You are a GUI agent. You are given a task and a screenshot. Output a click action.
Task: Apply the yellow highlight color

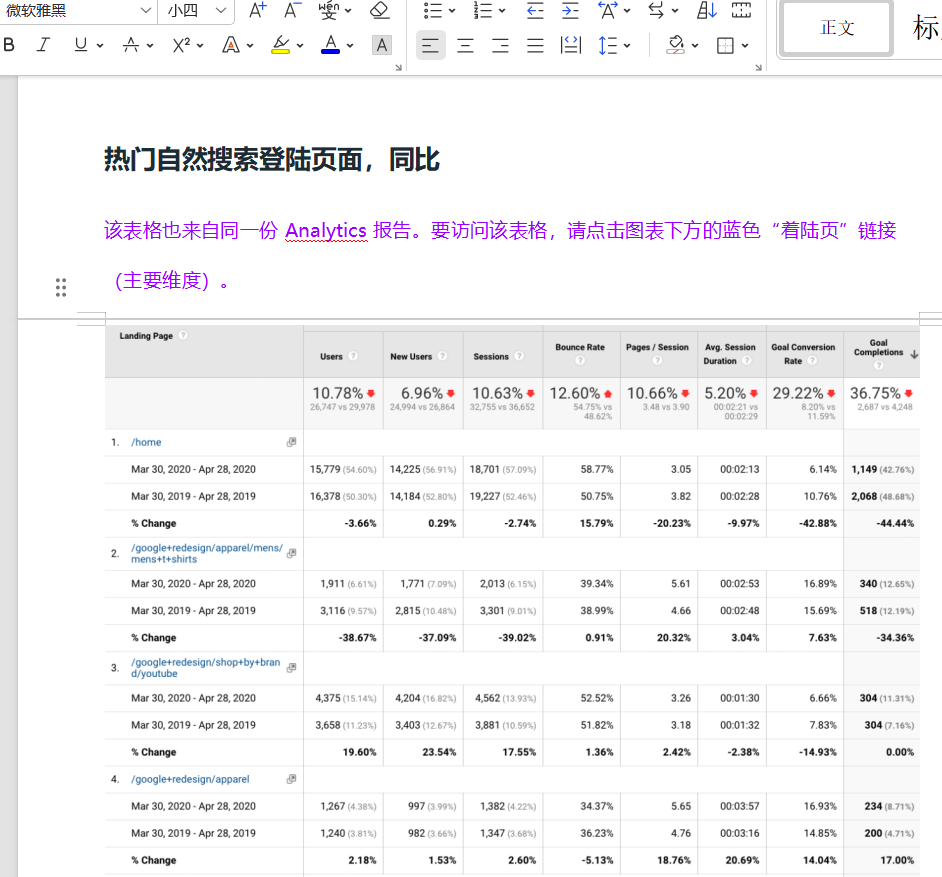(281, 45)
